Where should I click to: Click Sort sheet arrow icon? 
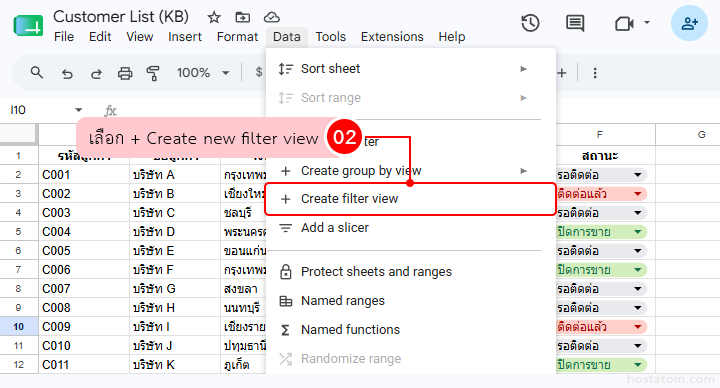pyautogui.click(x=286, y=69)
